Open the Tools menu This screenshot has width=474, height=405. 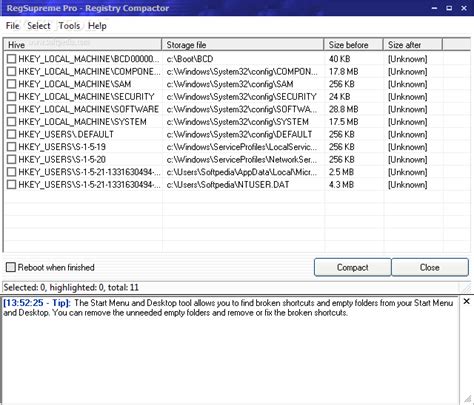[69, 26]
